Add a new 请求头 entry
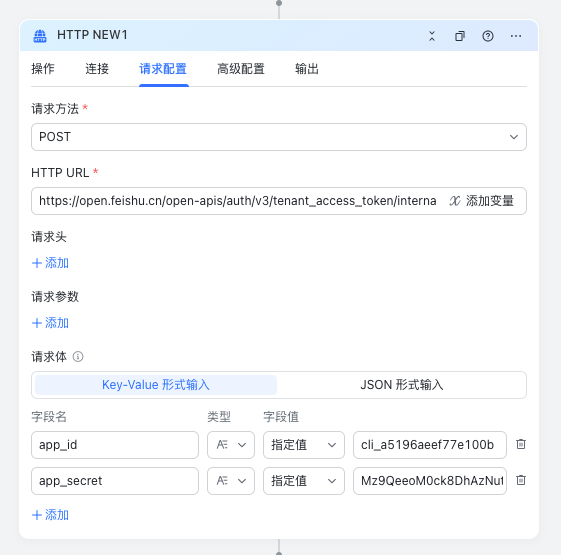Screen dimensions: 561x555 pyautogui.click(x=50, y=263)
